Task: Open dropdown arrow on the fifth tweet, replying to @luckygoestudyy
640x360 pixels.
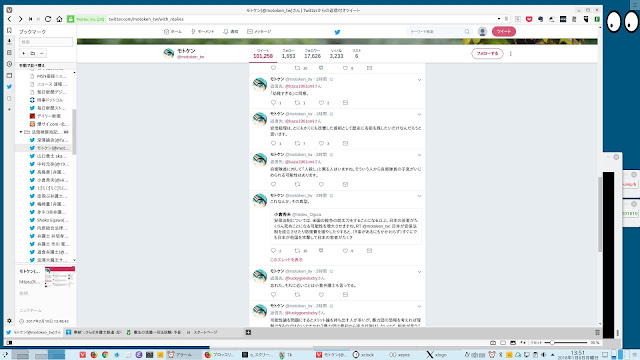Action: click(419, 272)
